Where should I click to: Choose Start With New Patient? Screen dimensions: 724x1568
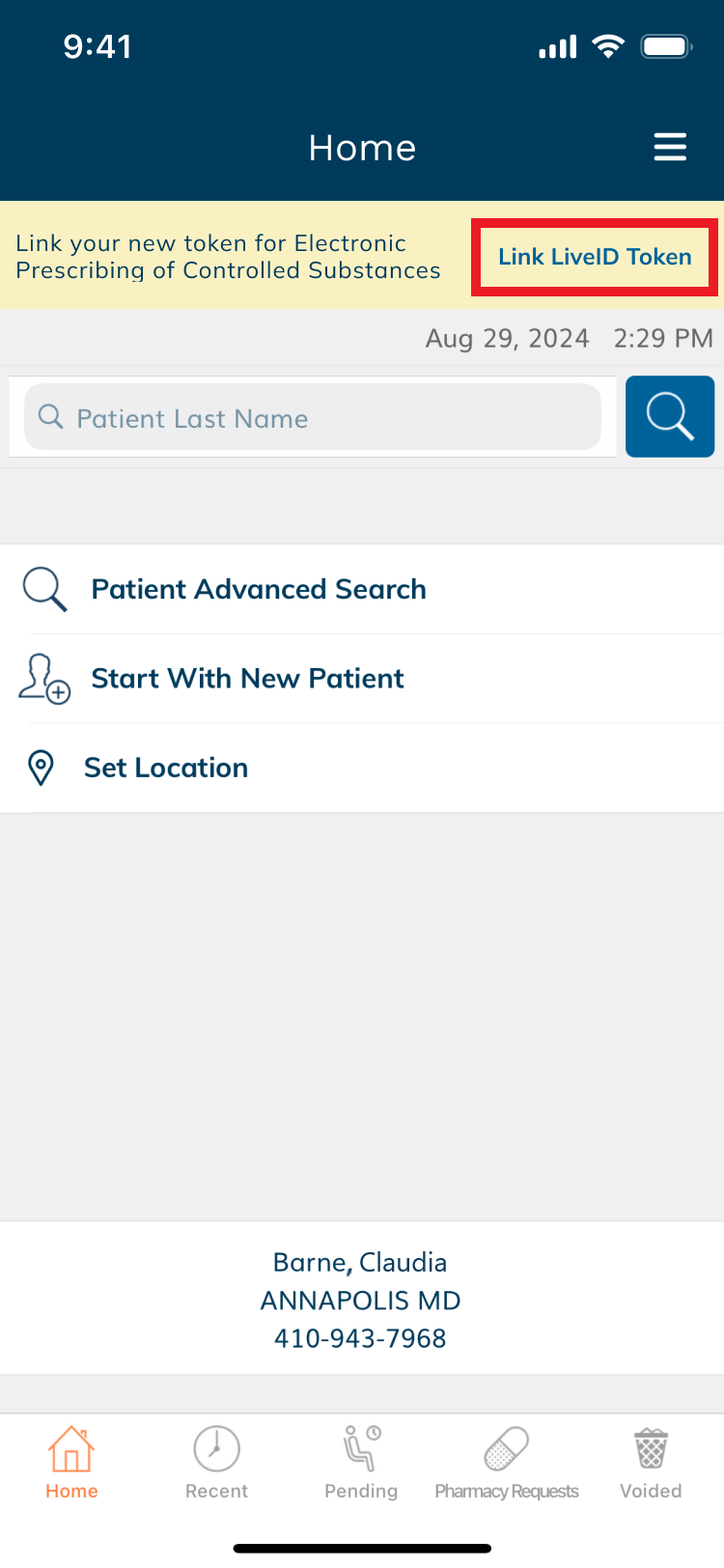pyautogui.click(x=247, y=679)
